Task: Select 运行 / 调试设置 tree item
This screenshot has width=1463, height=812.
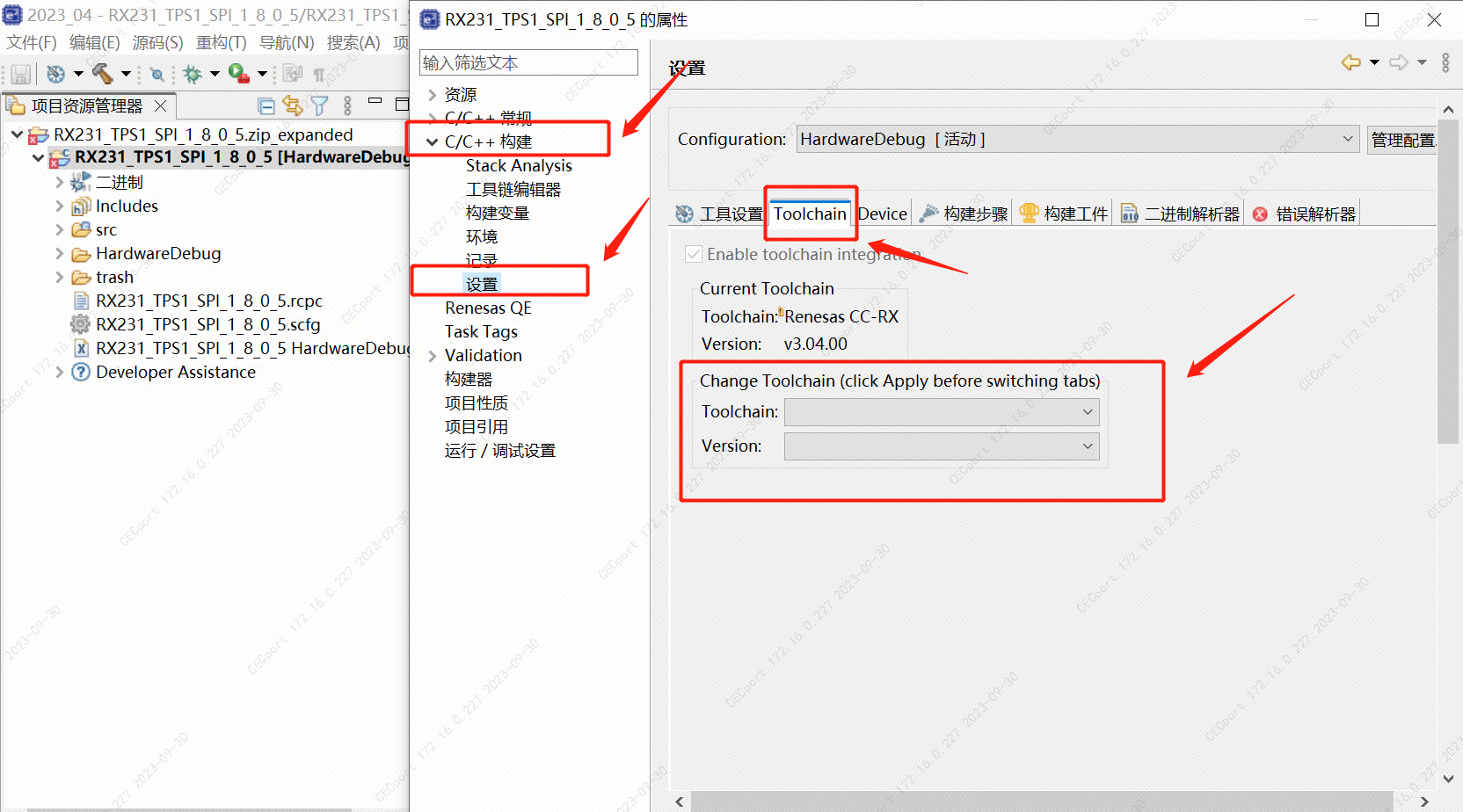Action: click(500, 451)
